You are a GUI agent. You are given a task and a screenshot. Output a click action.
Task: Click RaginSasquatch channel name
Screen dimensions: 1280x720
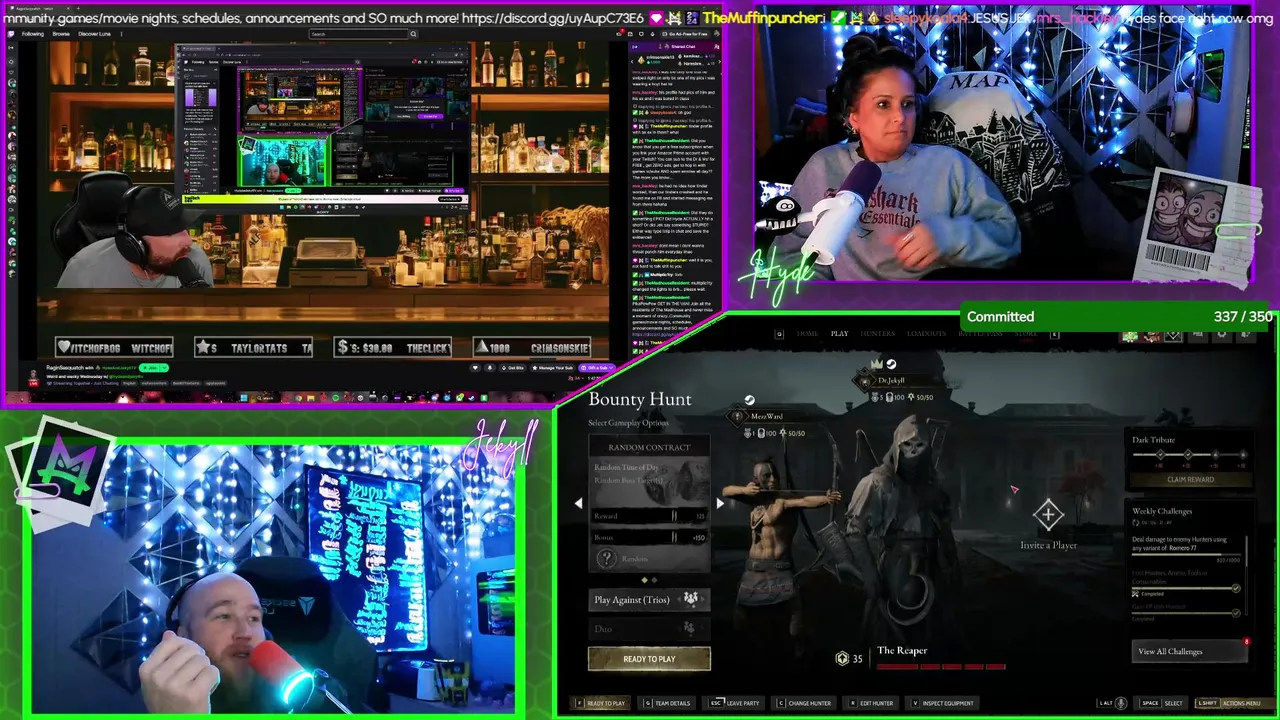pos(66,368)
